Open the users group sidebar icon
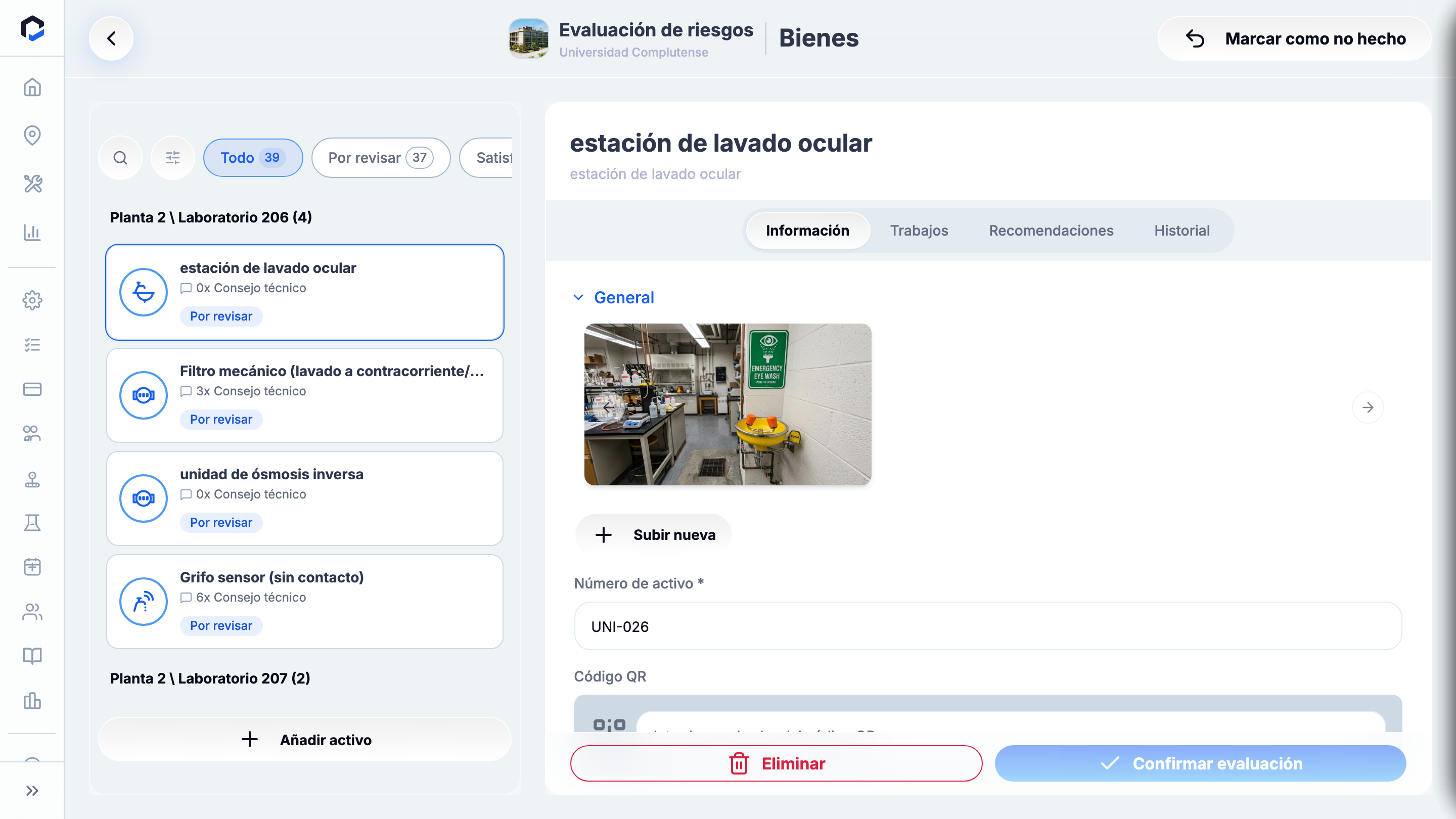 (32, 612)
